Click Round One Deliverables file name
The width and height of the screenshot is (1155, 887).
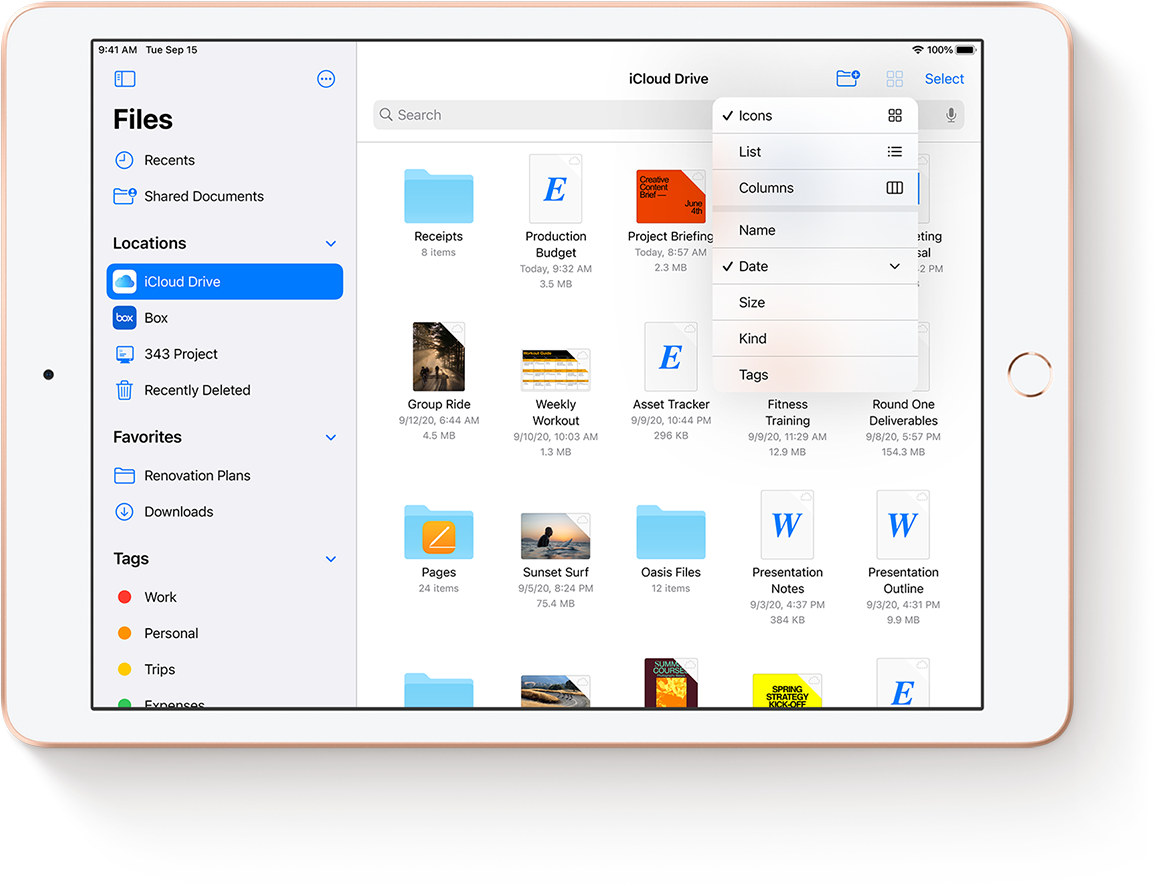coord(903,413)
